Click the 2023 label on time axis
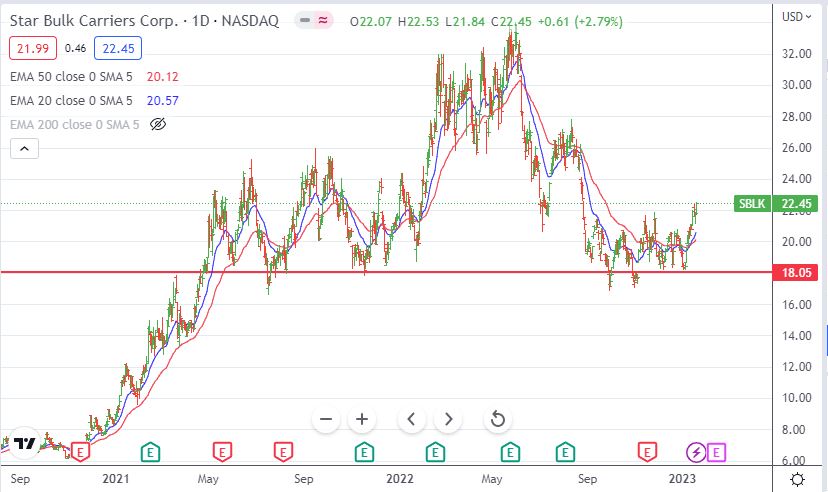 point(682,479)
